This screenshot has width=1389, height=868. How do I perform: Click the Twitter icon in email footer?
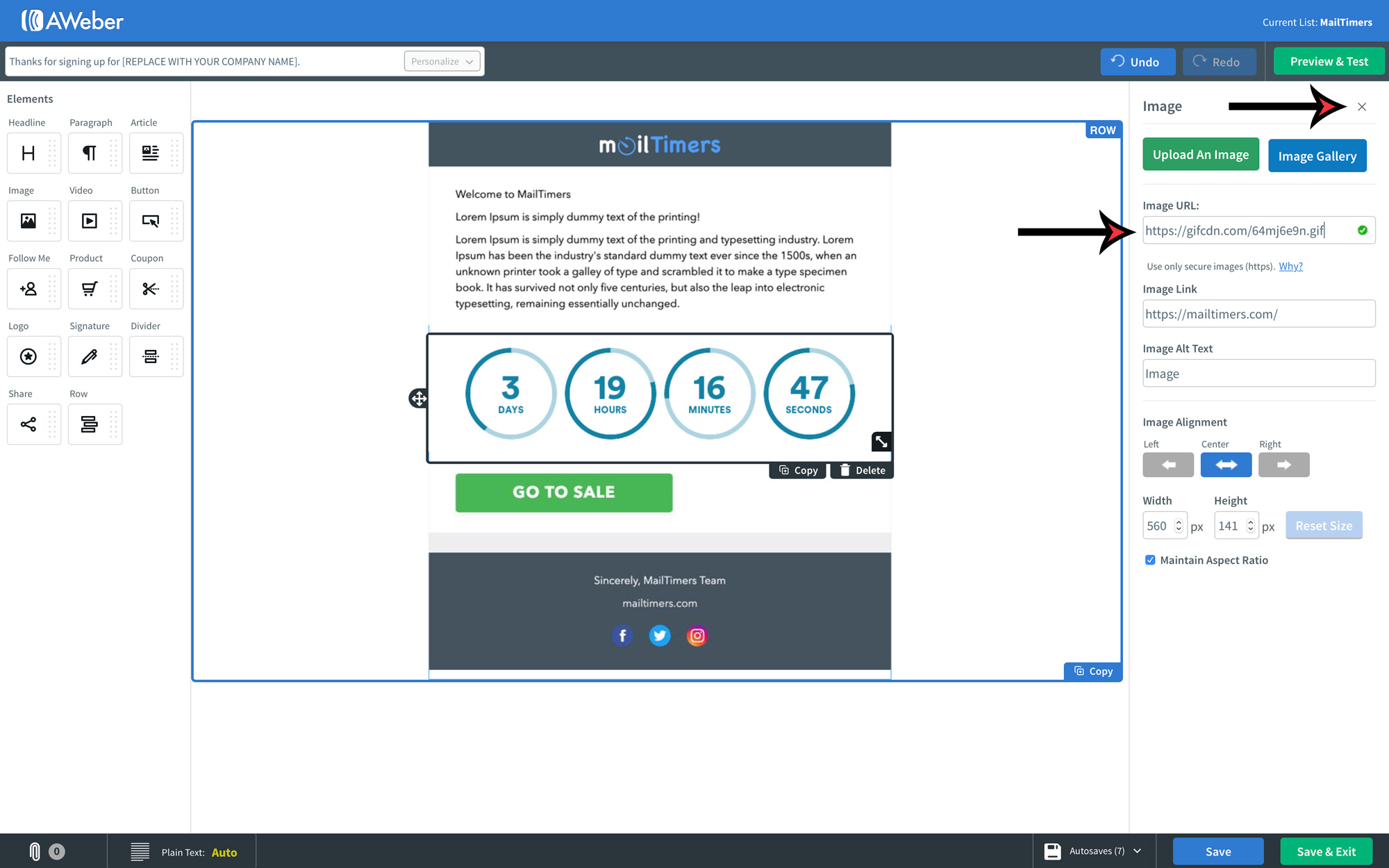click(660, 635)
